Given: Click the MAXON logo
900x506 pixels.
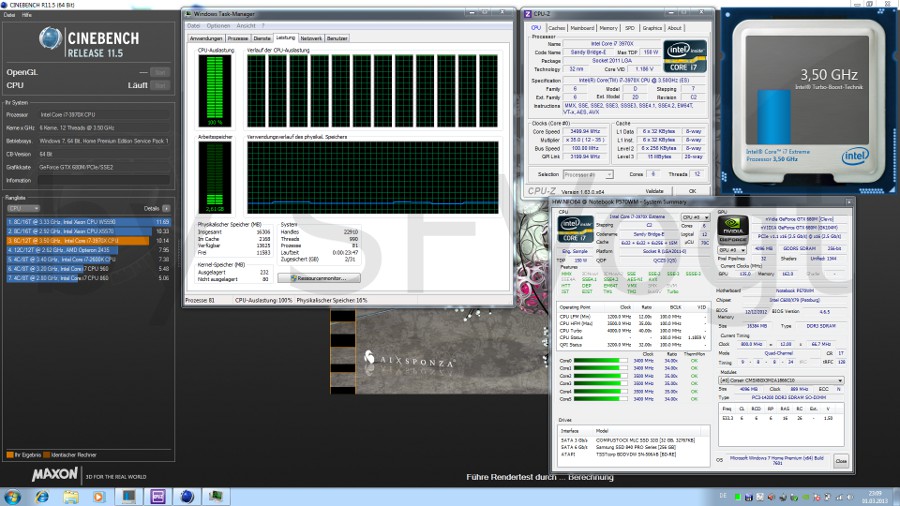Looking at the screenshot, I should pyautogui.click(x=55, y=474).
